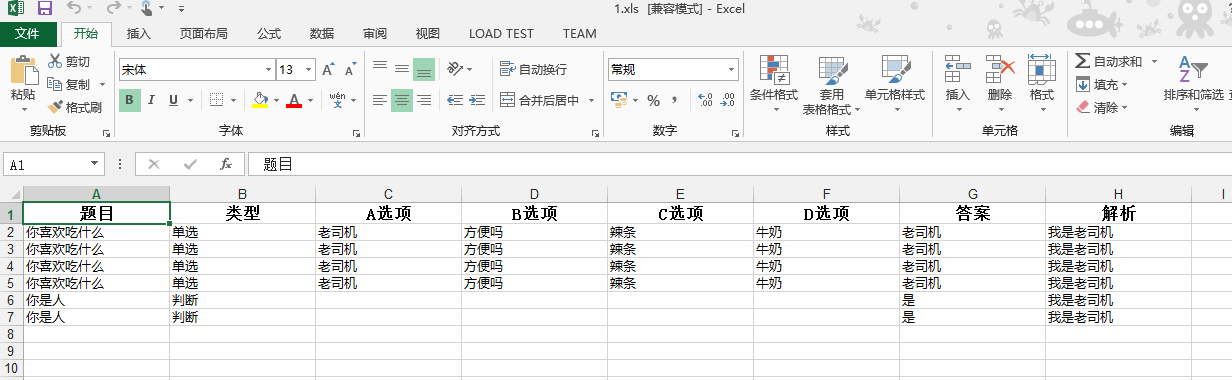The height and width of the screenshot is (380, 1232).
Task: Switch to Page Layout (页面布局) tab
Action: tap(203, 33)
